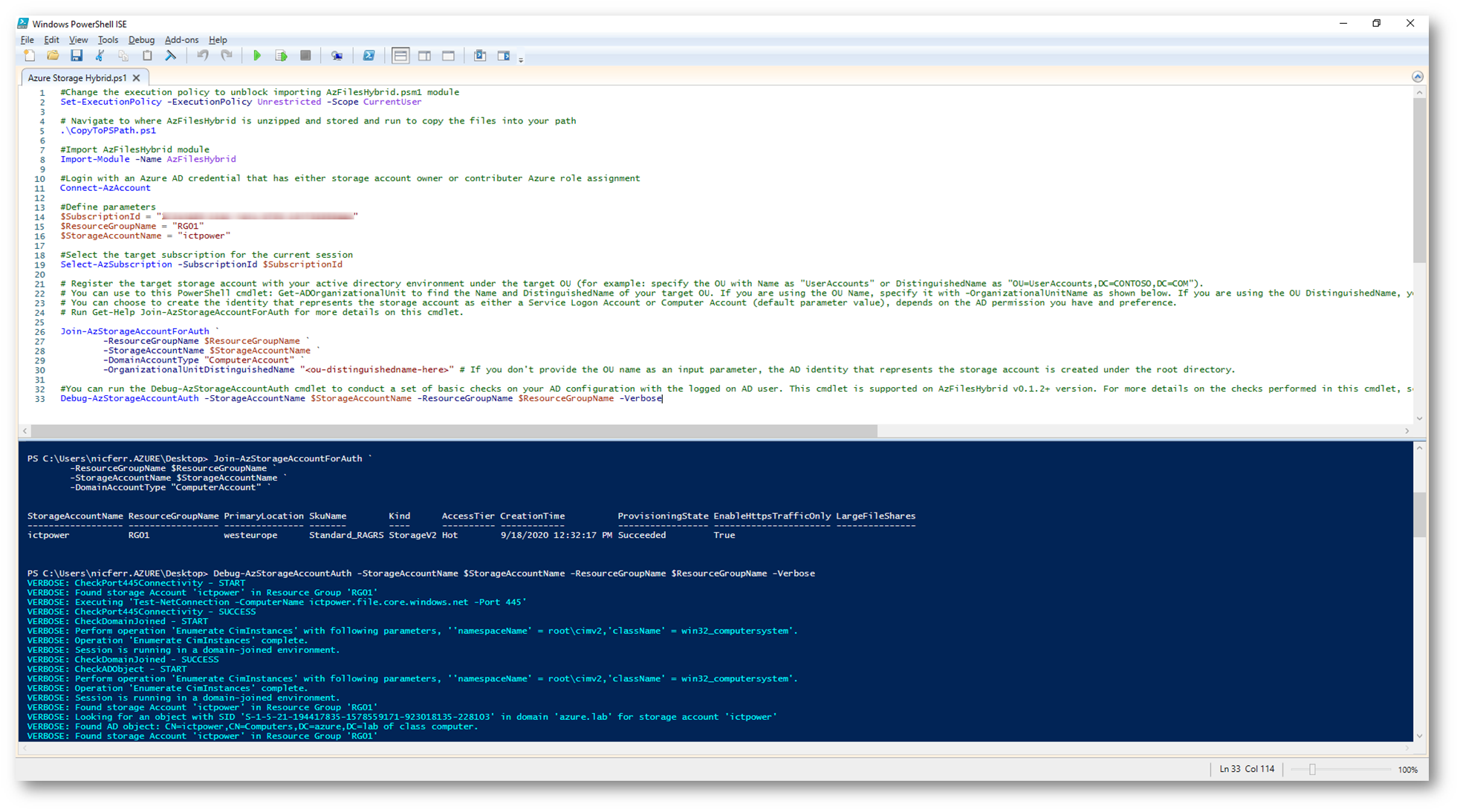Click .\CopyToPSPath.ps1 on line 5
The height and width of the screenshot is (812, 1460).
pyautogui.click(x=108, y=130)
